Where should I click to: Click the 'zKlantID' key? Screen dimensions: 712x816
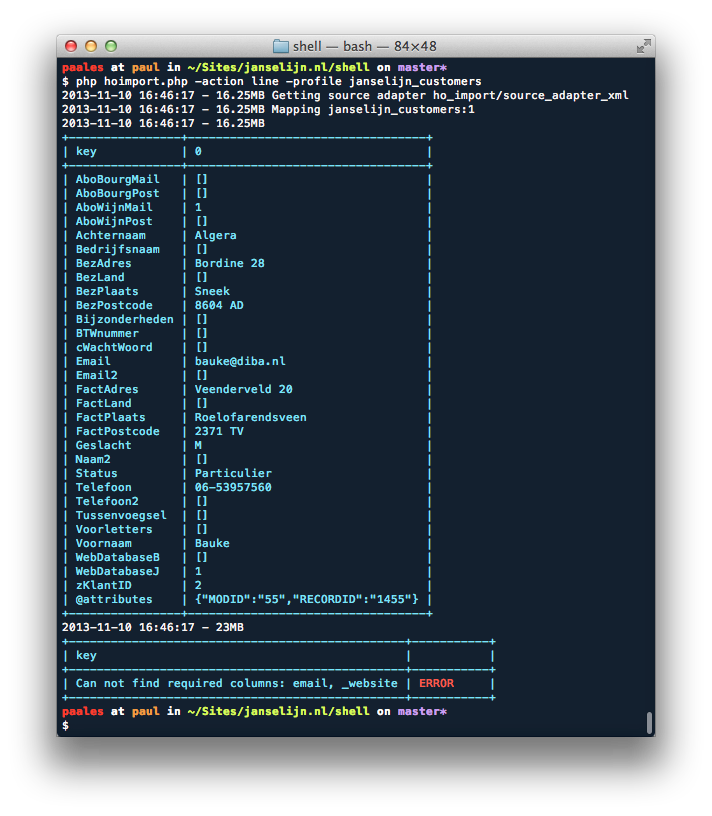(x=104, y=585)
